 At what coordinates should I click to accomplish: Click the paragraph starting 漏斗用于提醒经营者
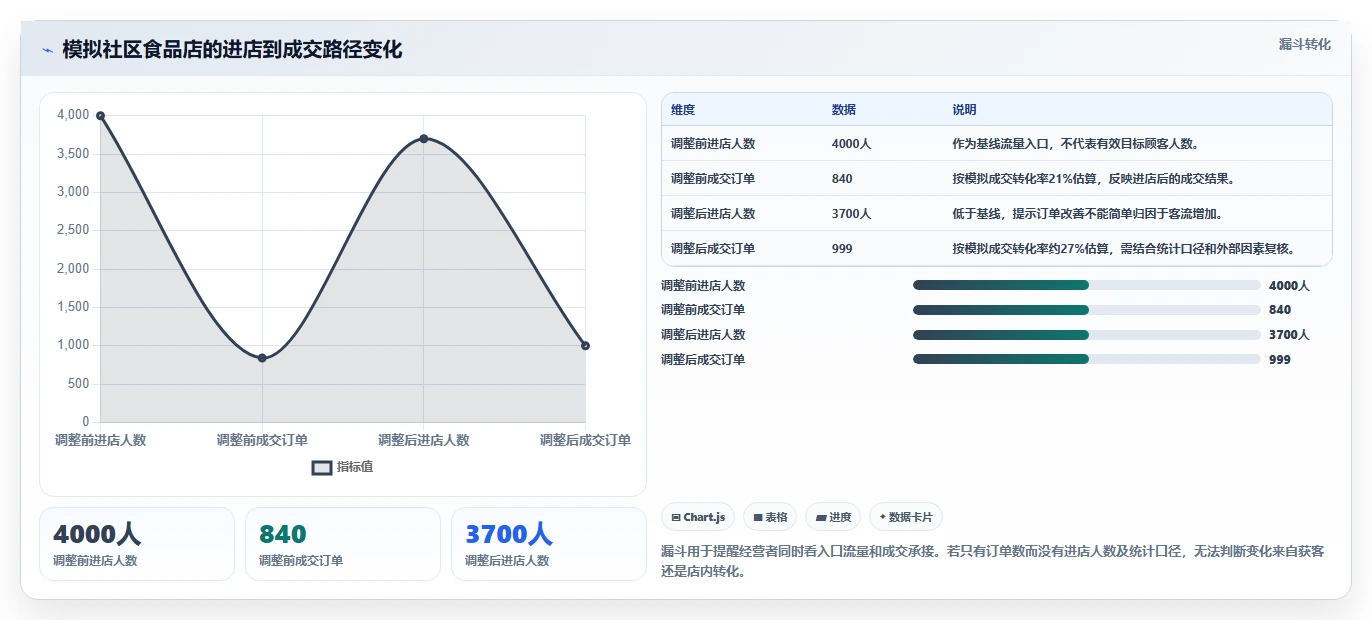pos(993,562)
